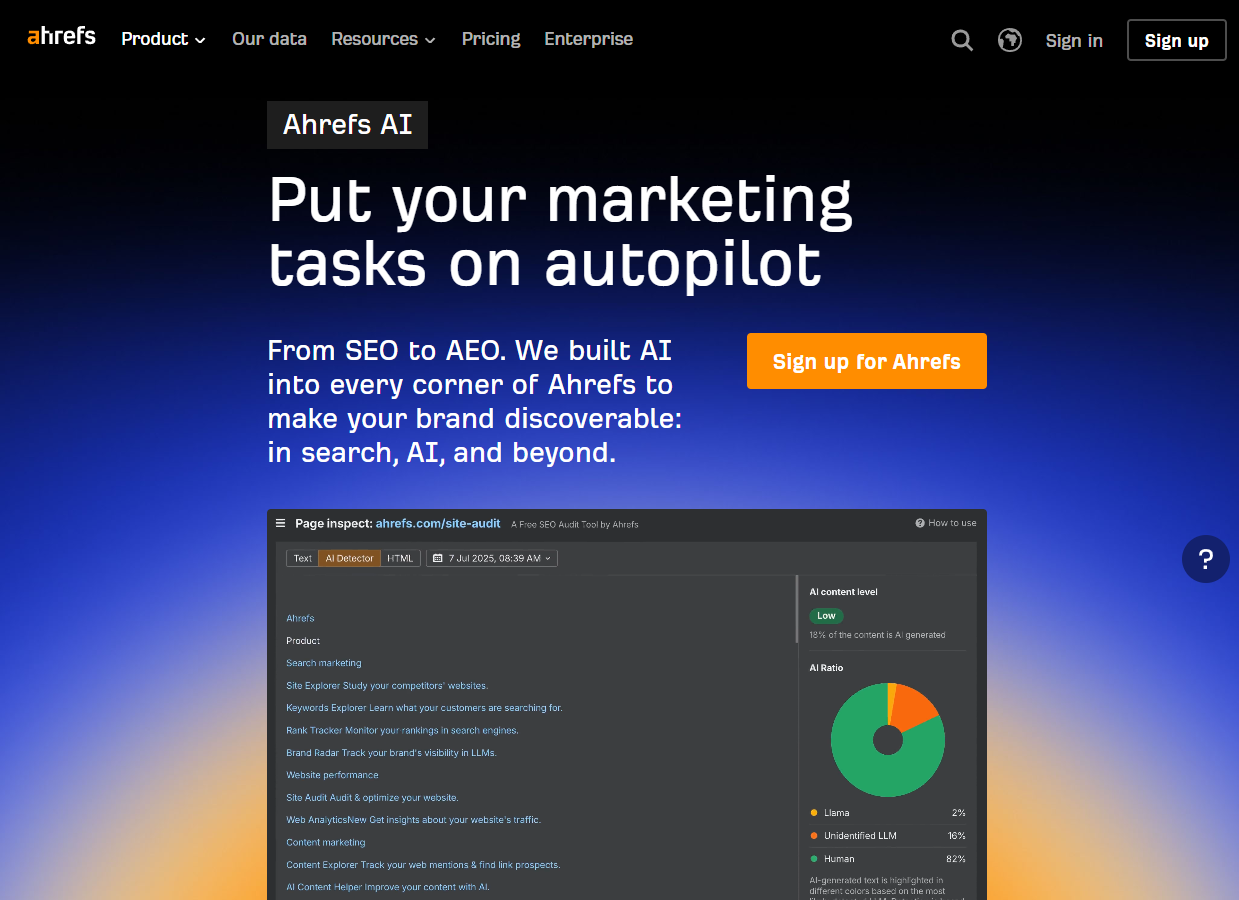Click '18% of the content is AI generated'
The width and height of the screenshot is (1239, 900).
[877, 635]
